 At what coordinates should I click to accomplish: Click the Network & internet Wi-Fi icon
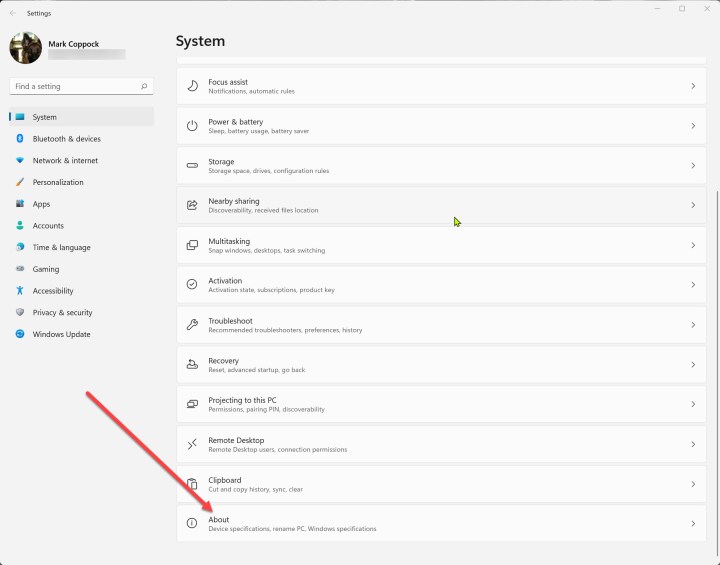click(x=20, y=160)
